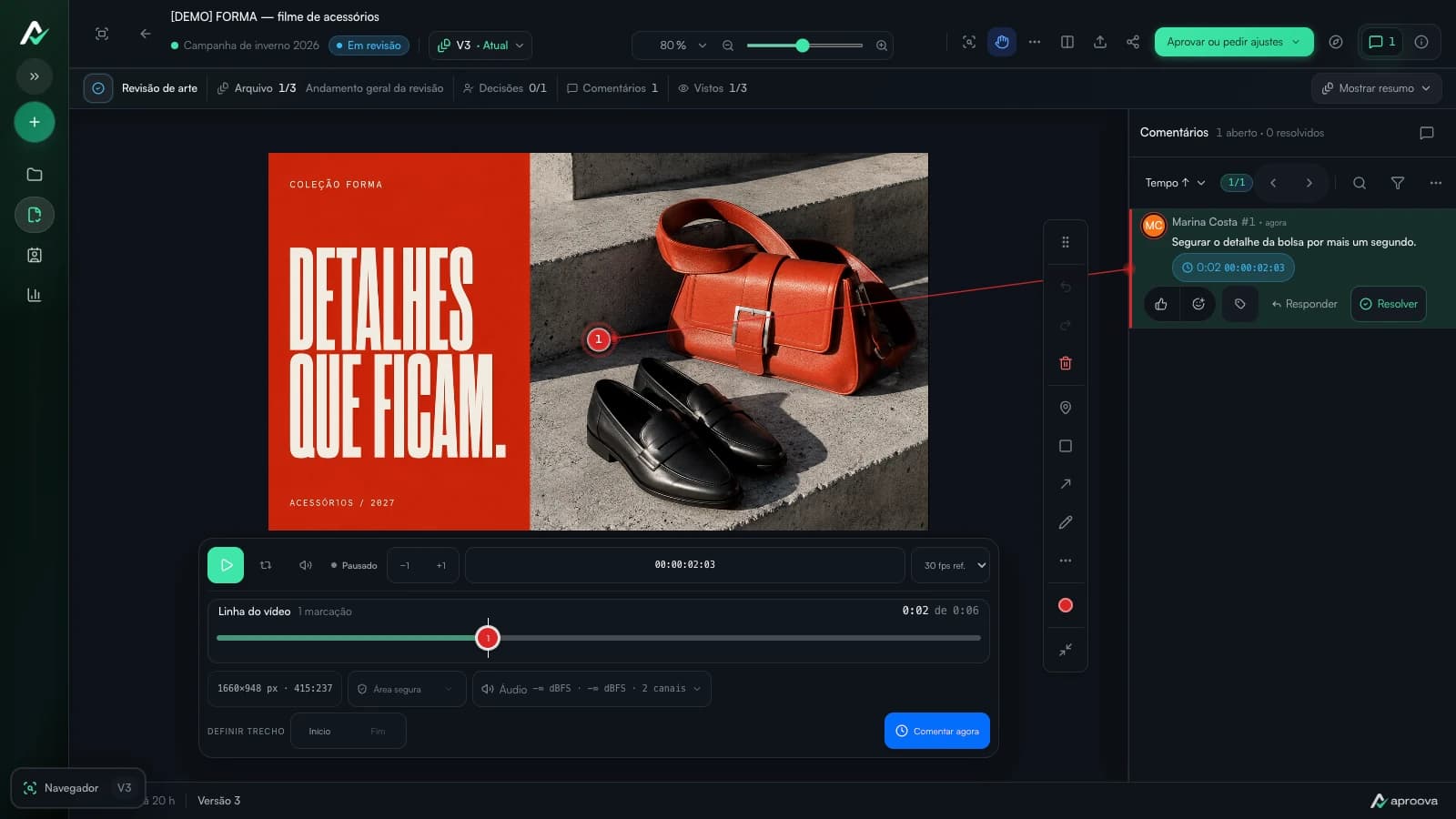The width and height of the screenshot is (1456, 819).
Task: Open the Tempo sort dropdown
Action: click(x=1175, y=183)
